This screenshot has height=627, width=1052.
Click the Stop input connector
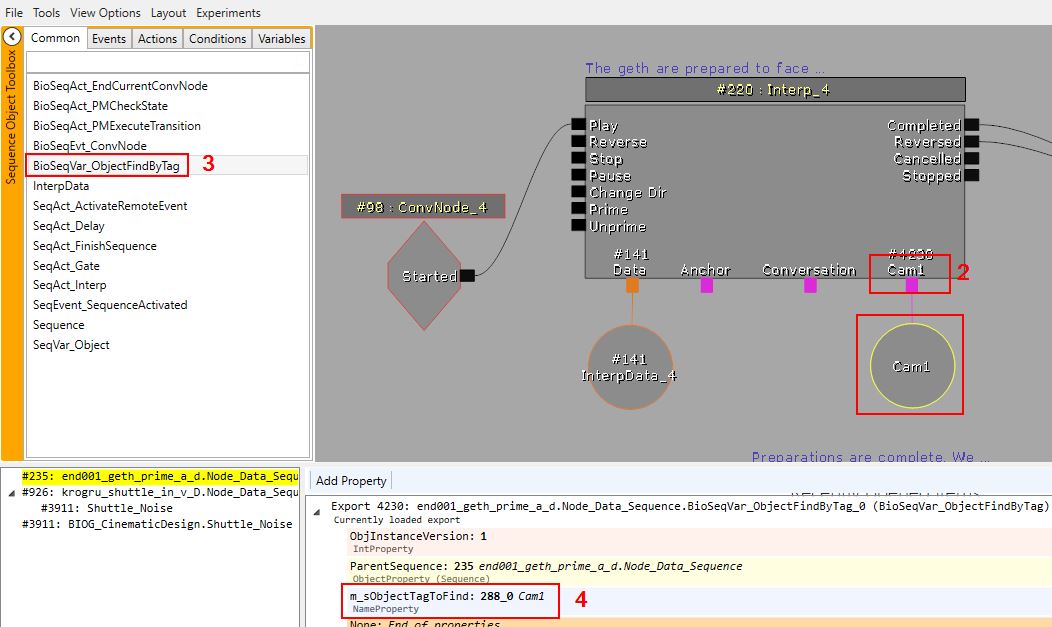[578, 158]
